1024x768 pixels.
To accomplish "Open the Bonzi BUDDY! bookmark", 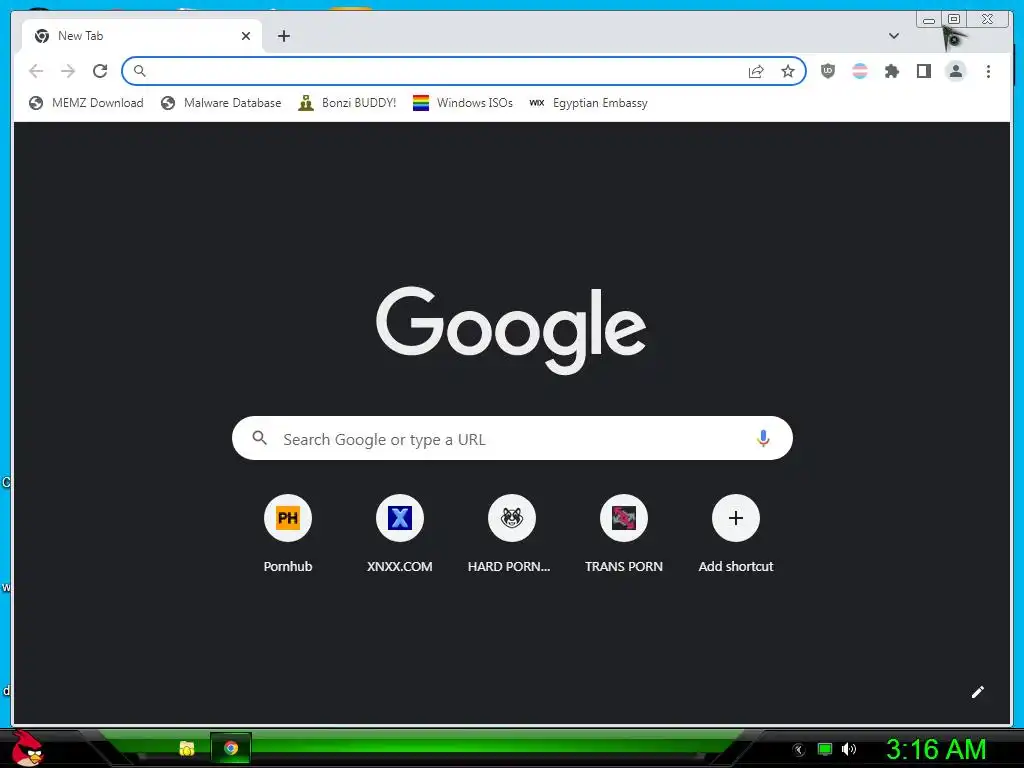I will pos(347,103).
